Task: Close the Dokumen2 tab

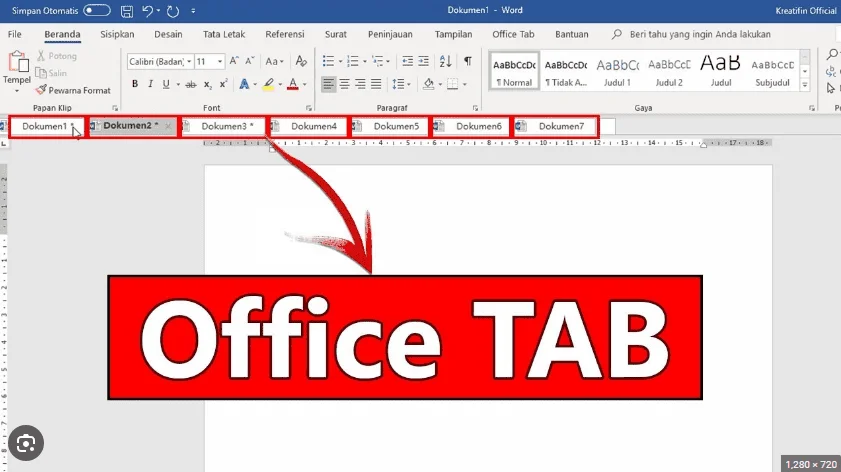Action: (x=168, y=126)
